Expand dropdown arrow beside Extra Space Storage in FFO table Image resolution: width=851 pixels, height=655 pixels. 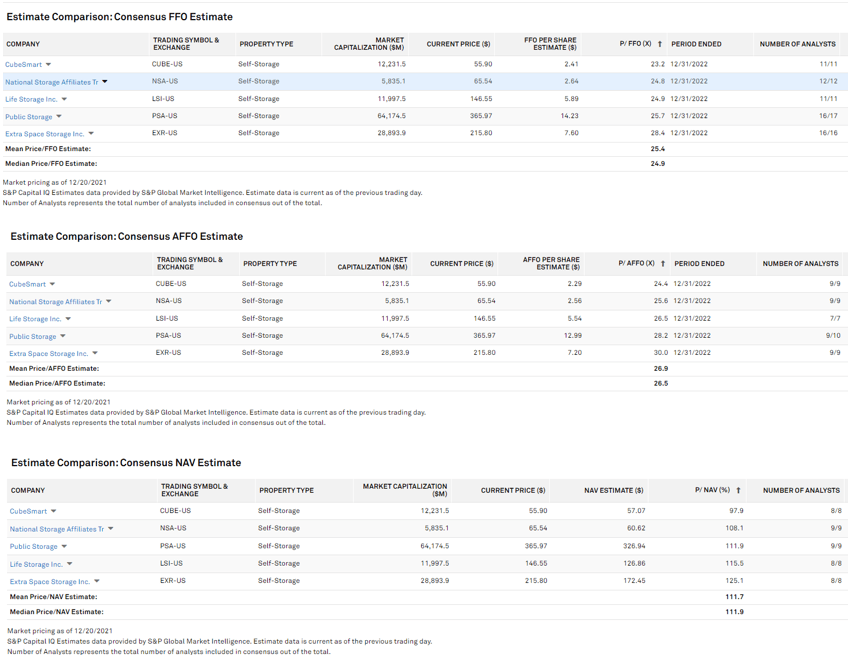click(x=91, y=133)
